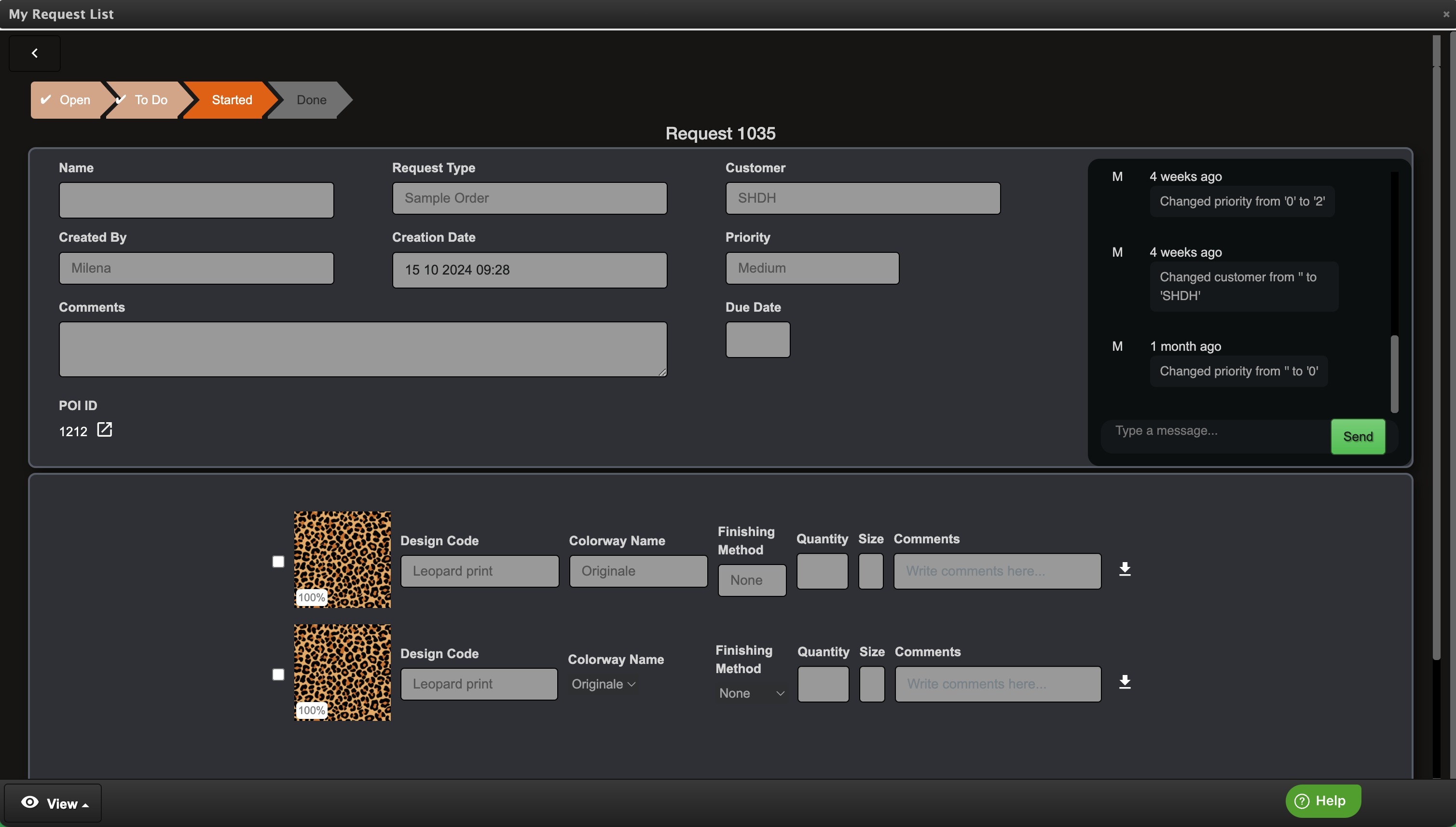
Task: Tick the first design row checkbox
Action: click(278, 562)
